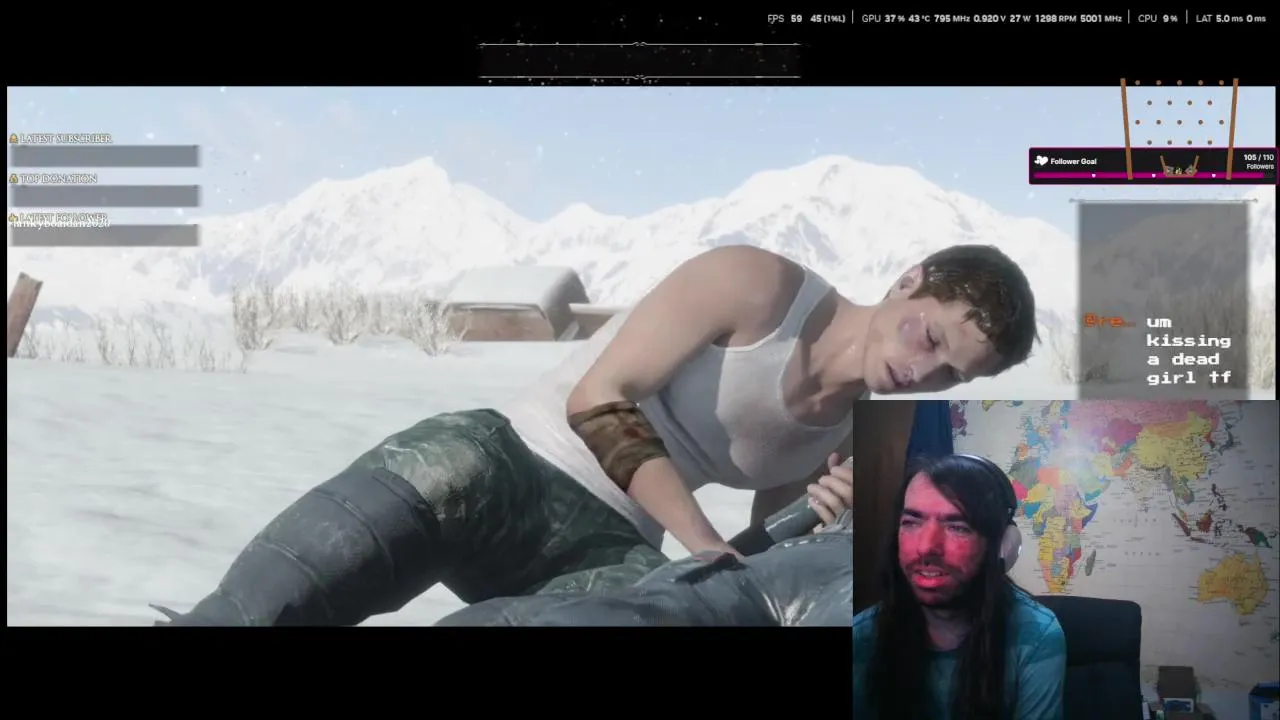Viewport: 1280px width, 720px height.
Task: Click the gray Latest Subscriber name box
Action: 105,156
